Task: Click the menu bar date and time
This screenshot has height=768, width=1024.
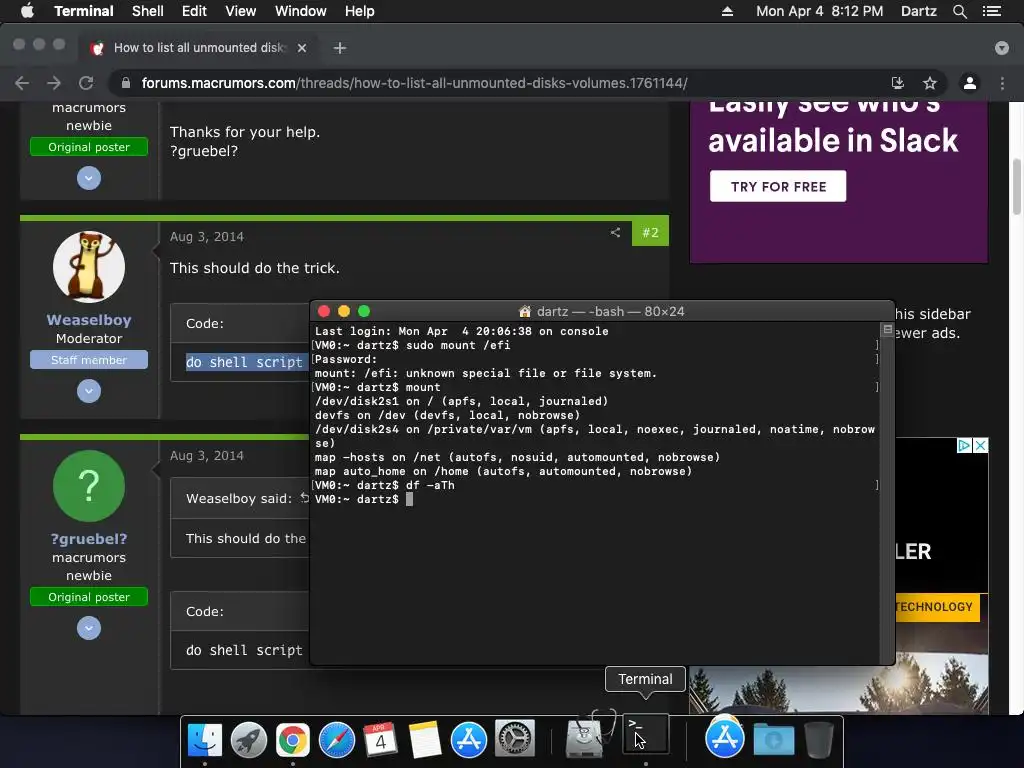Action: click(820, 11)
